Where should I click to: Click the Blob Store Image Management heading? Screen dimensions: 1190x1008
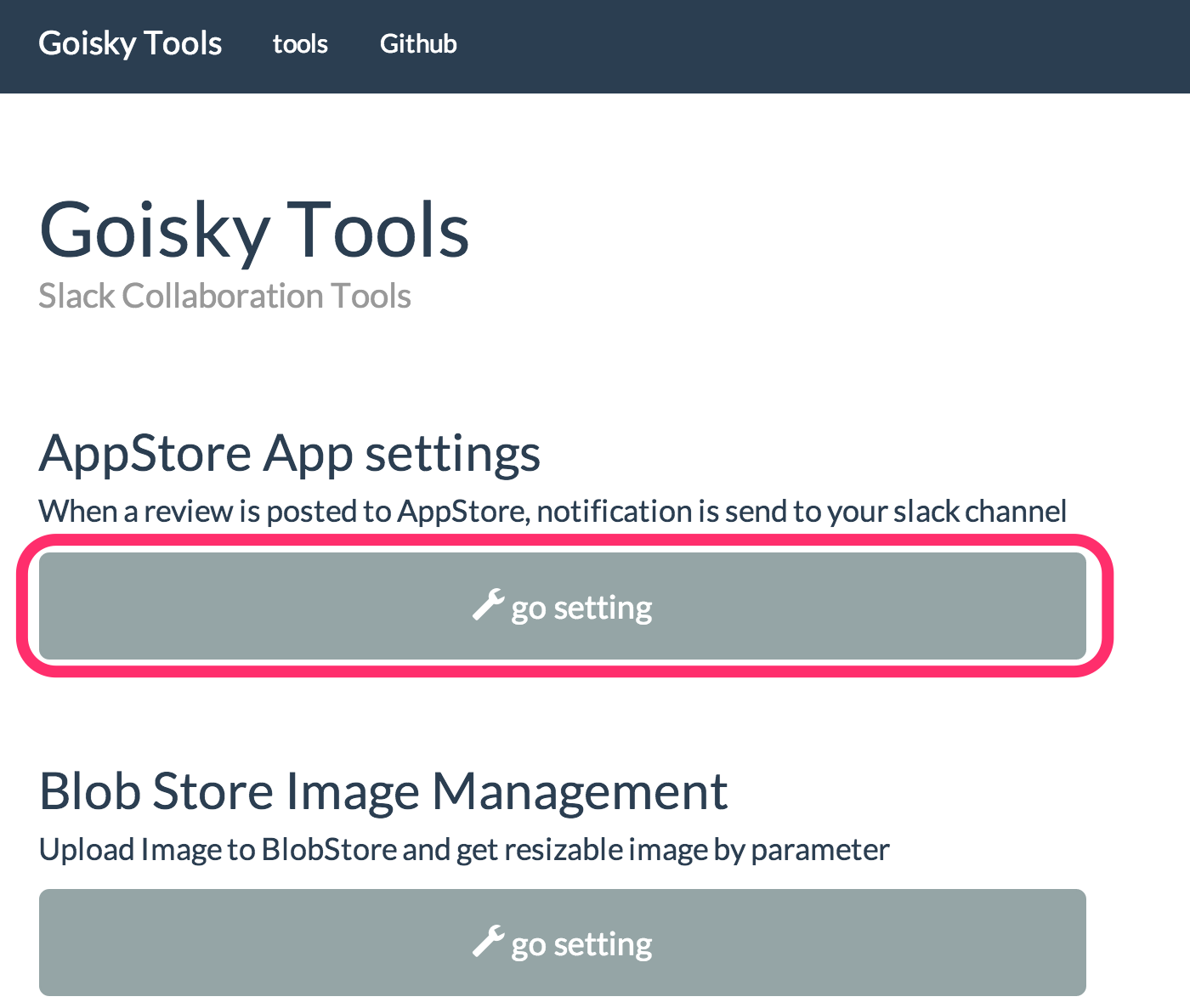point(383,791)
